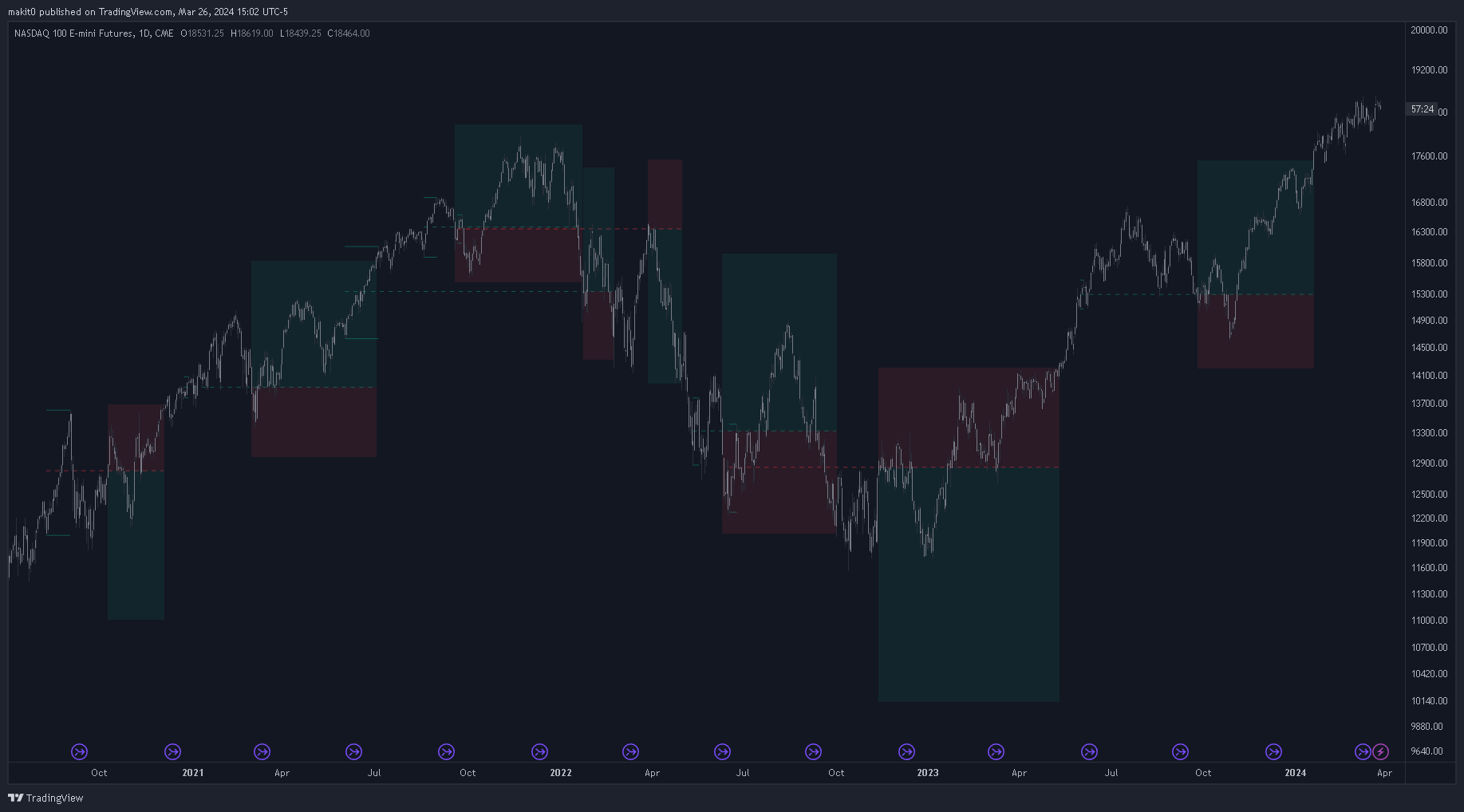Viewport: 1464px width, 812px height.
Task: Click the 17600.00 price axis label
Action: [1429, 156]
